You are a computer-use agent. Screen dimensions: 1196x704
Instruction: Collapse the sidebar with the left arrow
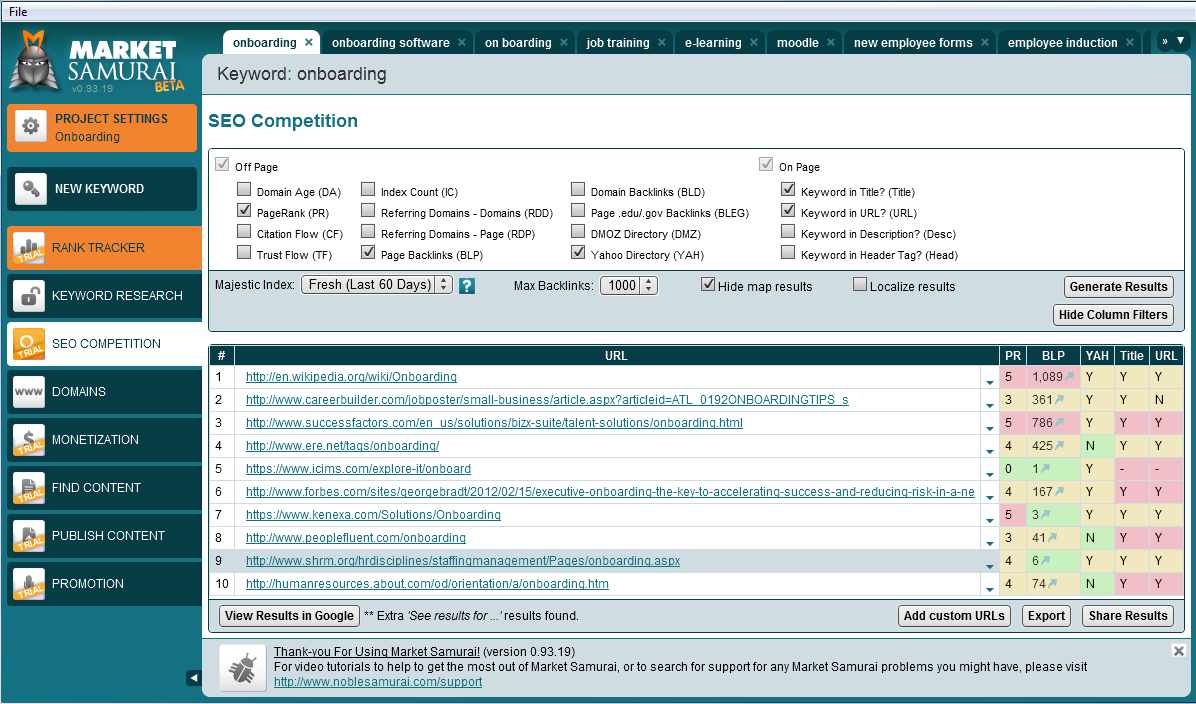(x=194, y=677)
